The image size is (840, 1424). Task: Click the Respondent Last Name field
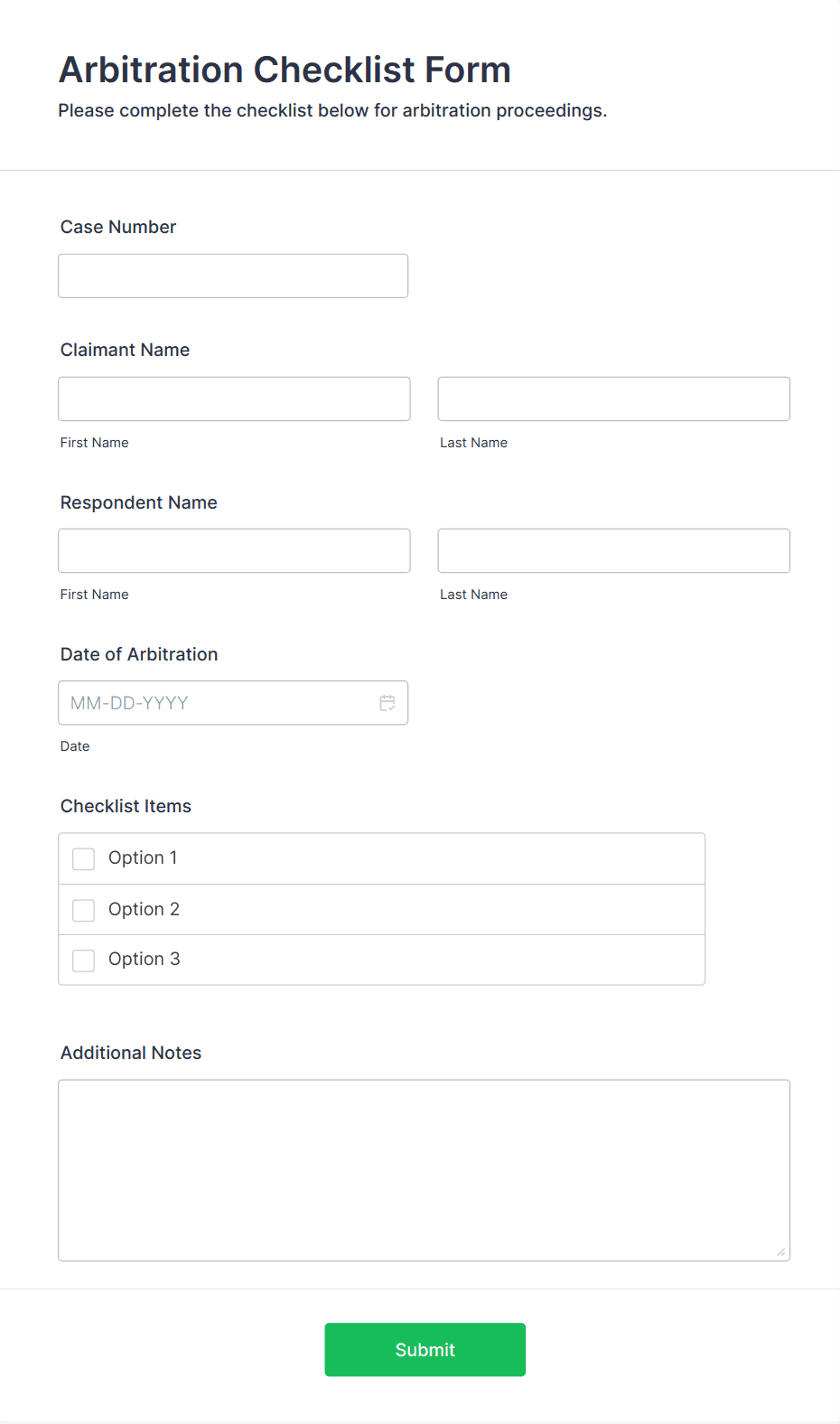point(613,550)
